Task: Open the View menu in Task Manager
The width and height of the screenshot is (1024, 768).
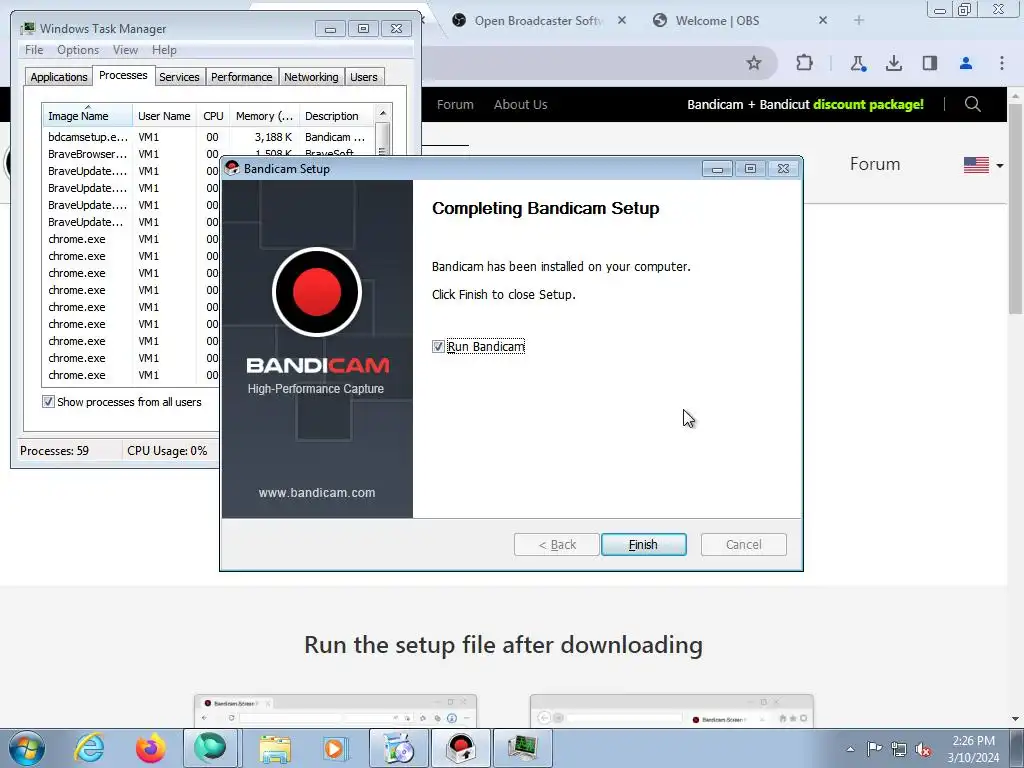Action: [125, 50]
